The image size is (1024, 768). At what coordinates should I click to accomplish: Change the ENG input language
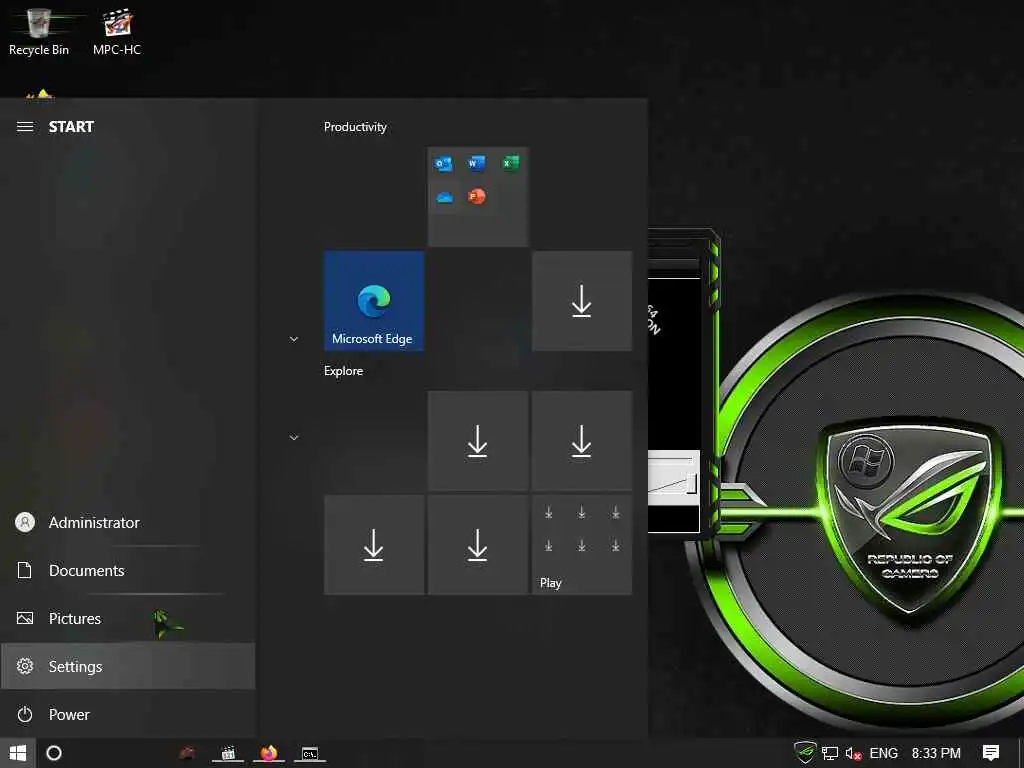click(884, 753)
